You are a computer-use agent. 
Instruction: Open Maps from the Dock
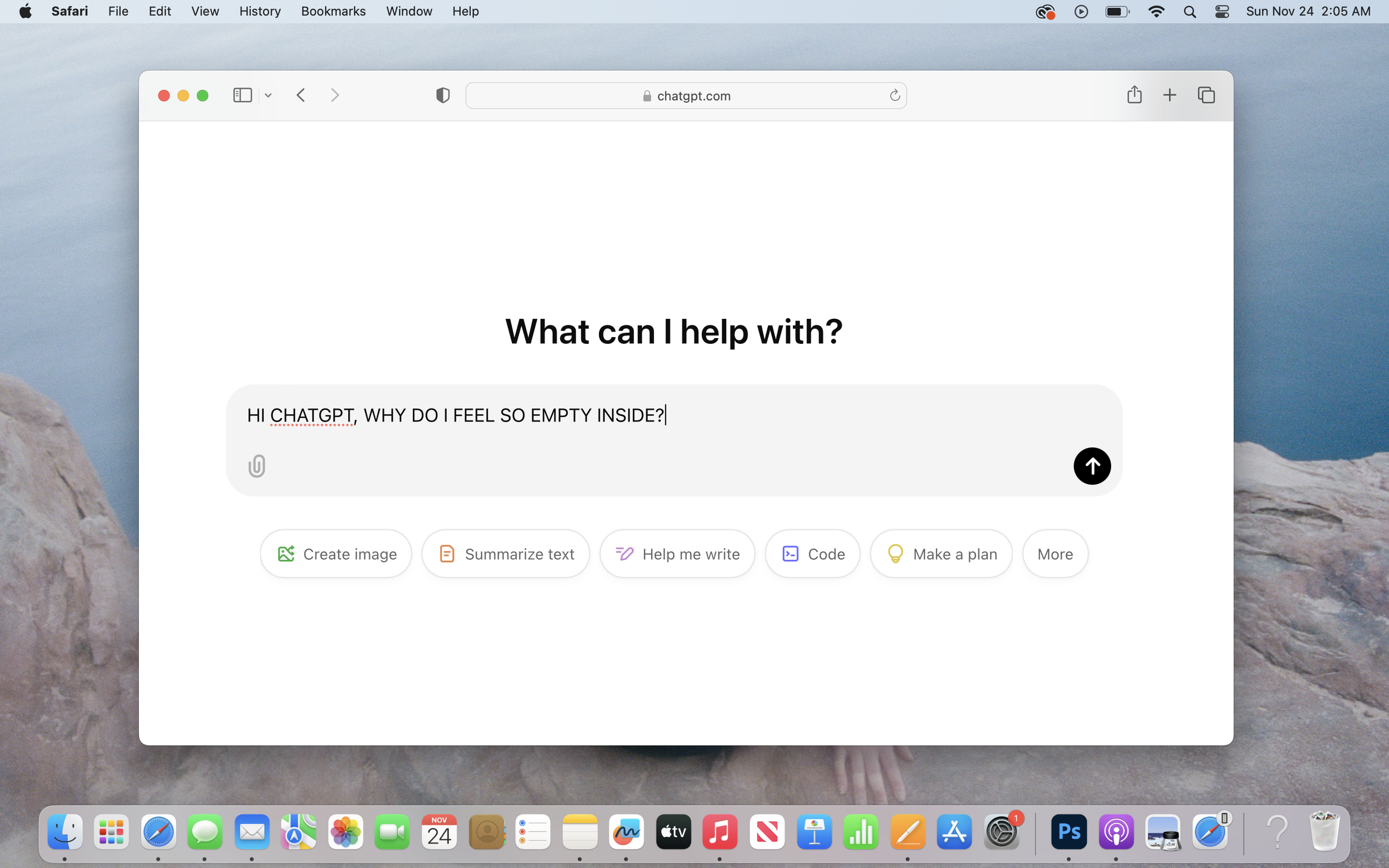[x=298, y=831]
